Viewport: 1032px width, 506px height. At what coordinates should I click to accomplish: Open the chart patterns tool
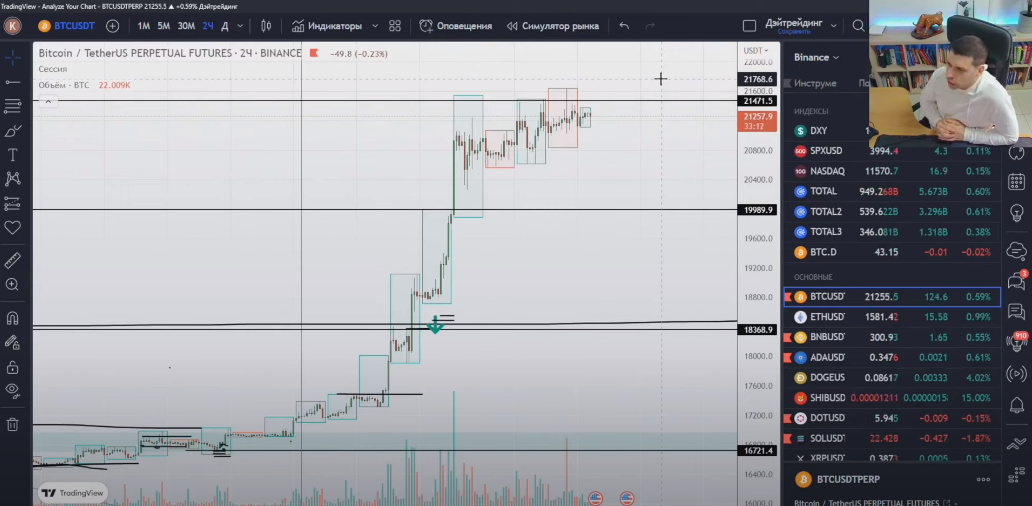(x=13, y=179)
